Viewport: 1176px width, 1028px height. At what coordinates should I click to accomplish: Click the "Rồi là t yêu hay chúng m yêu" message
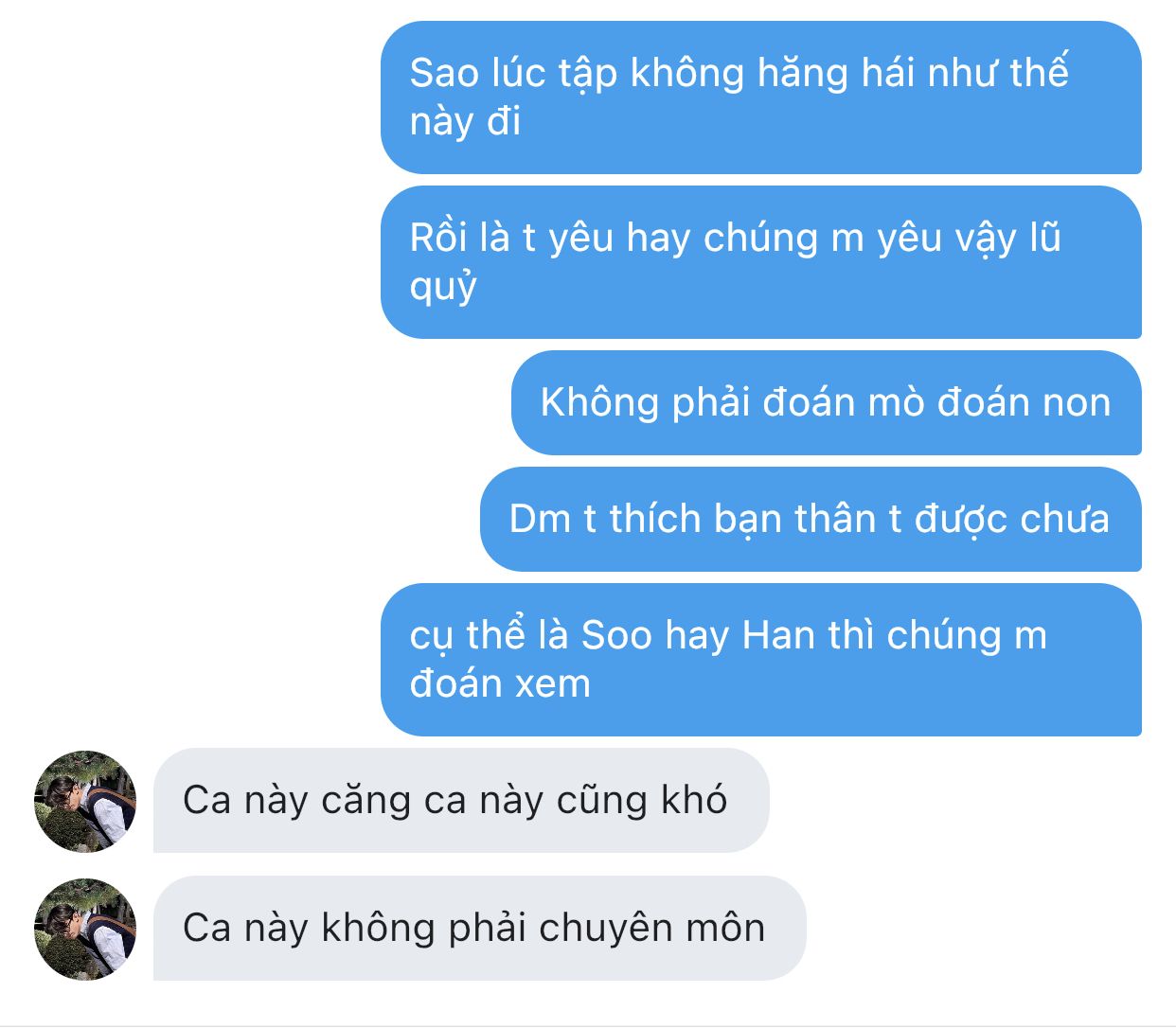[x=761, y=262]
